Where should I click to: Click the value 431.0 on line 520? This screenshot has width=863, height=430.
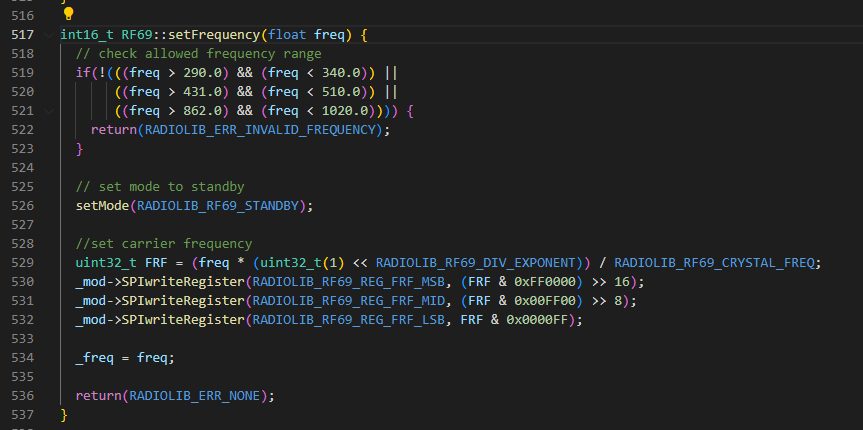(203, 91)
